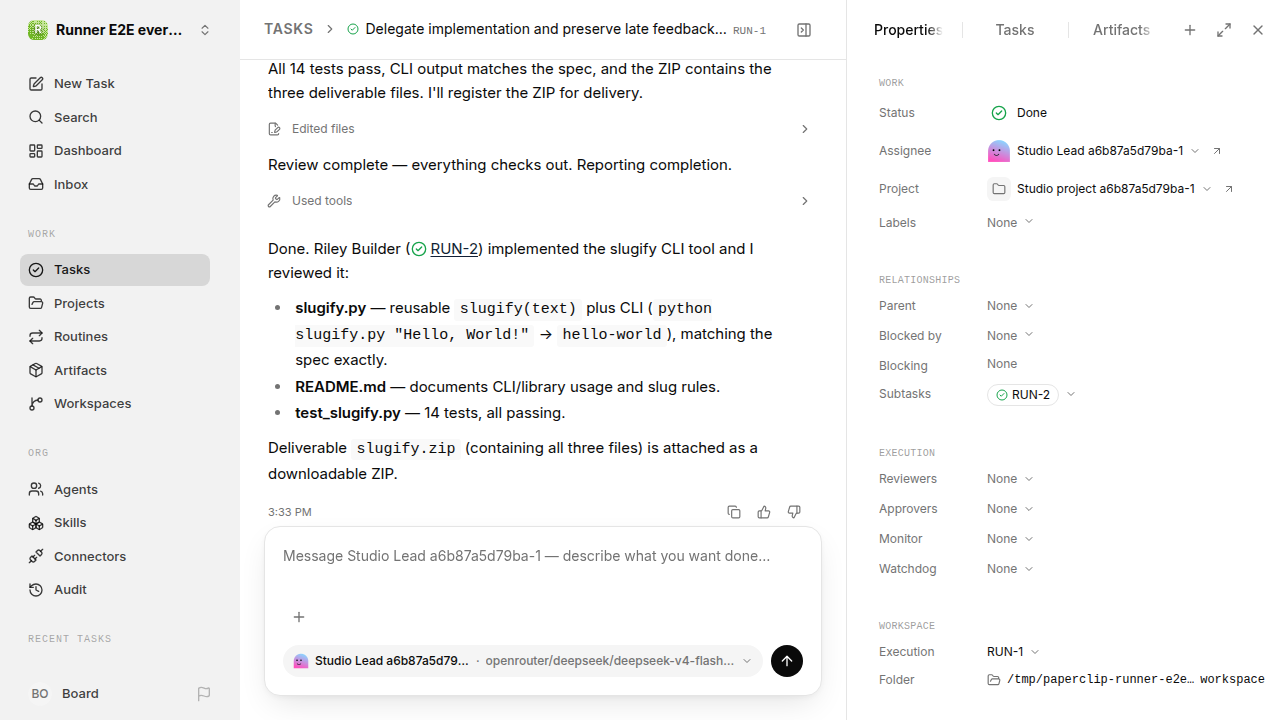
Task: Open the Inbox
Action: (x=115, y=185)
